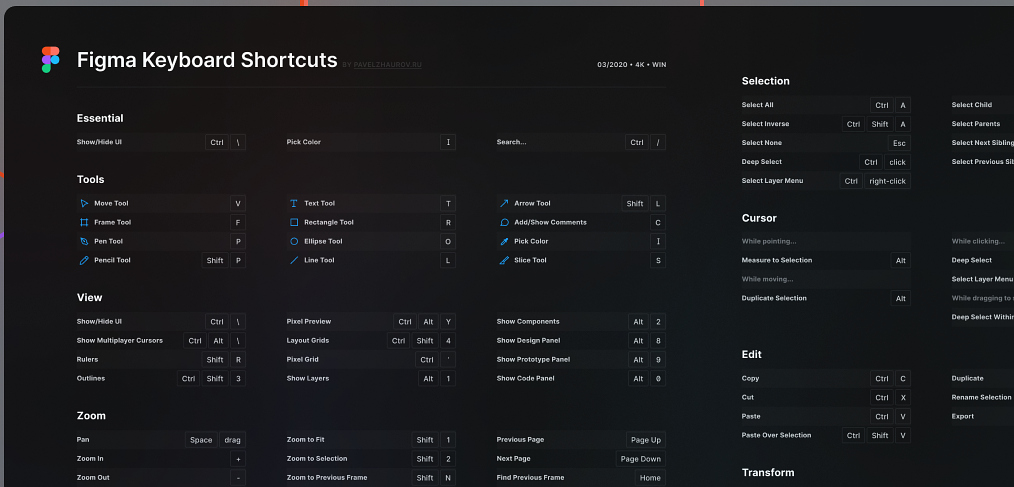Click the Space key in Pan row
1014x487 pixels.
pos(201,440)
